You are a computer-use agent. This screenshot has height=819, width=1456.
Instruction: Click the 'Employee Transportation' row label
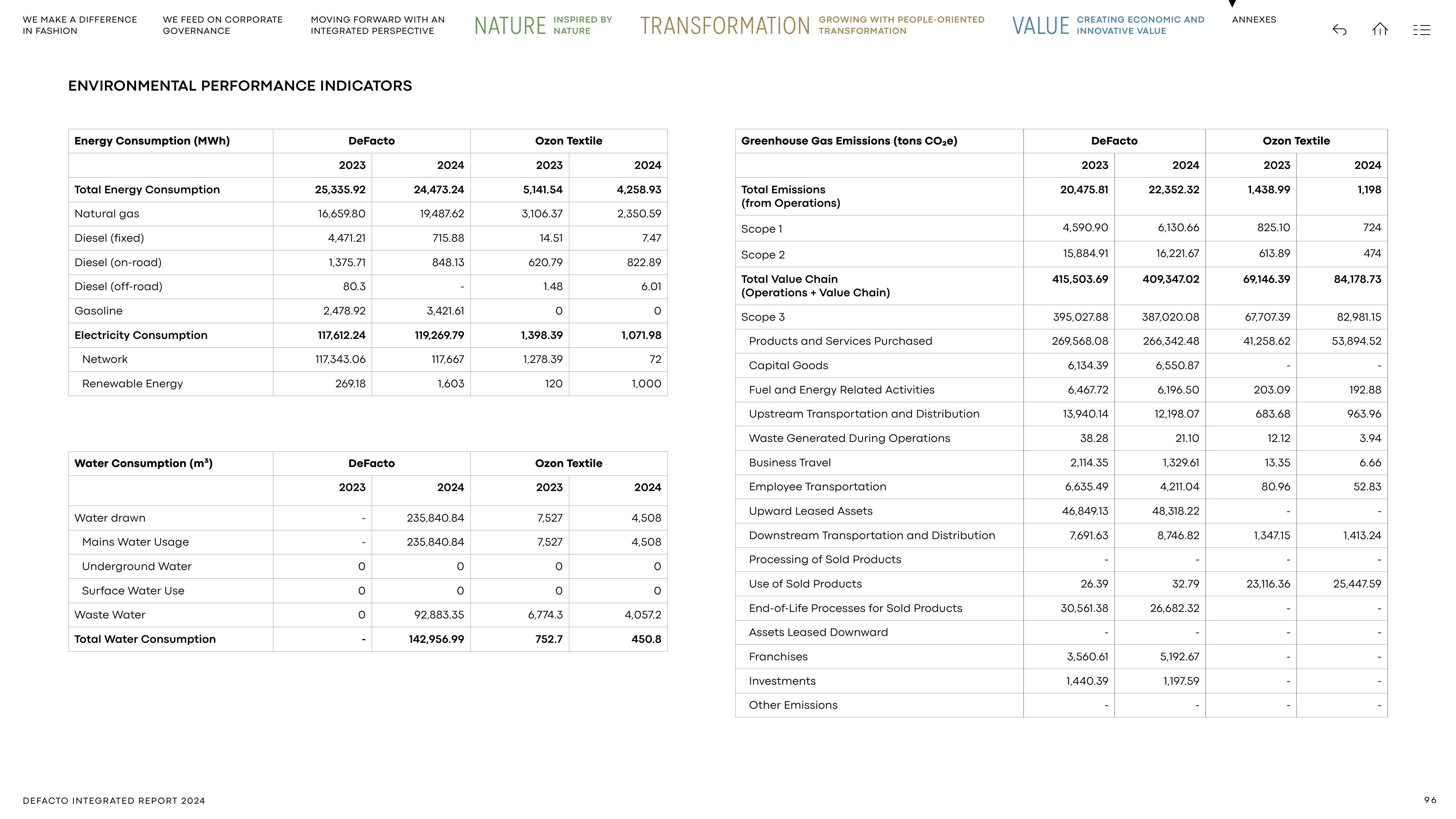tap(817, 487)
